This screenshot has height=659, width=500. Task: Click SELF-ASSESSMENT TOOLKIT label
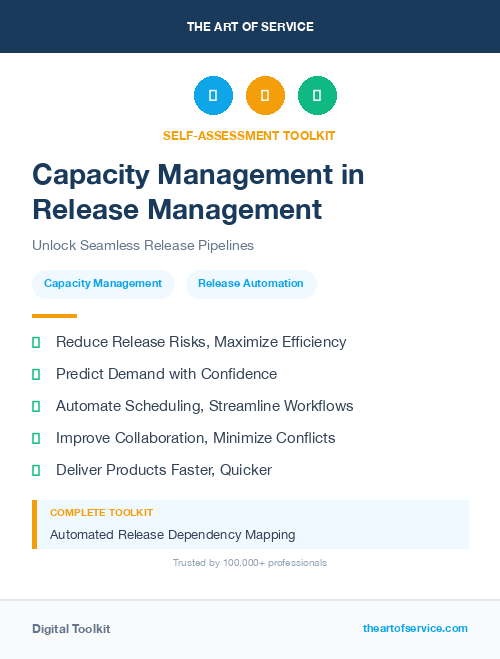(x=249, y=136)
